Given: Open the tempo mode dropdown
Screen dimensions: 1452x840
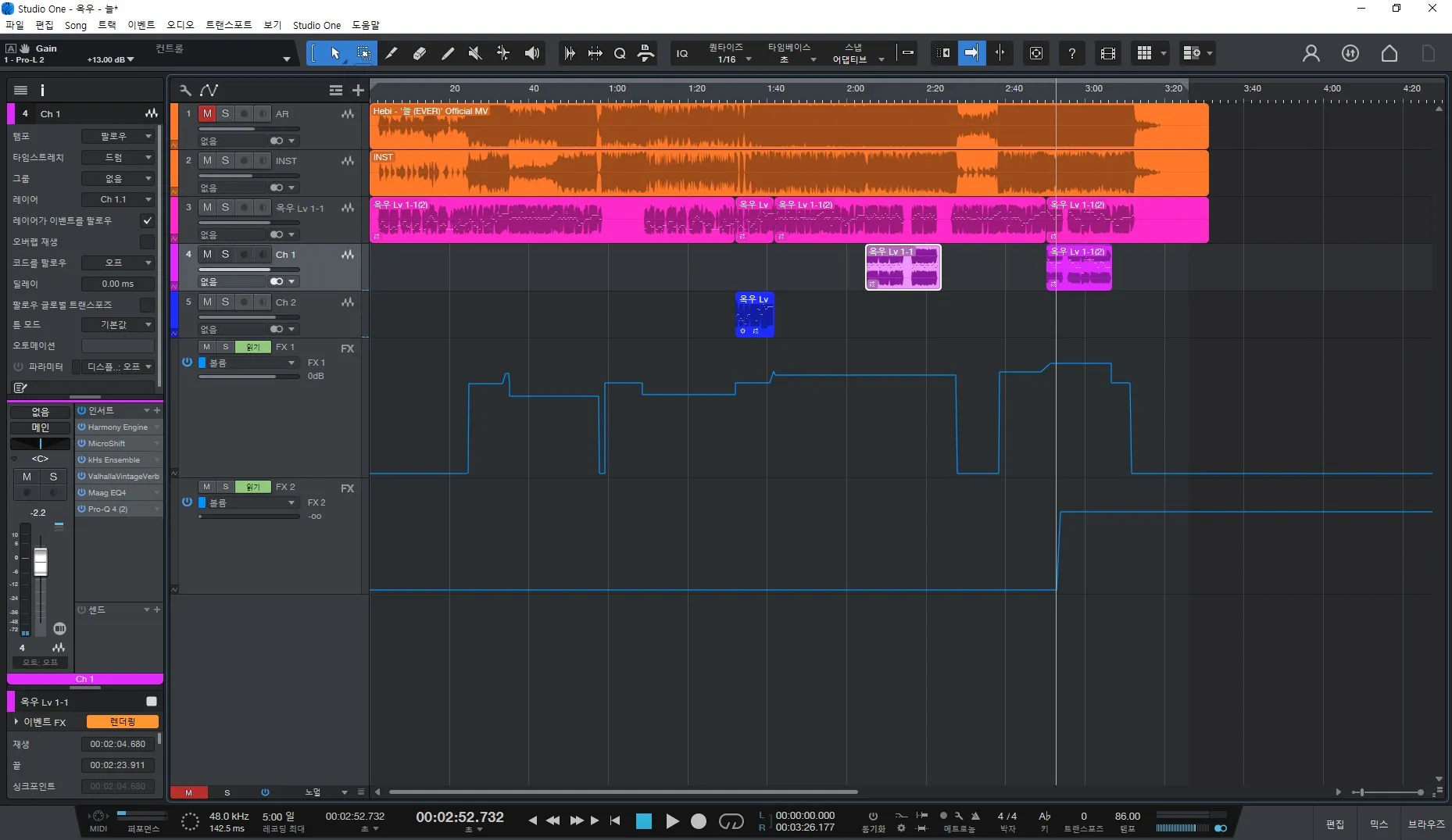Looking at the screenshot, I should pos(117,137).
